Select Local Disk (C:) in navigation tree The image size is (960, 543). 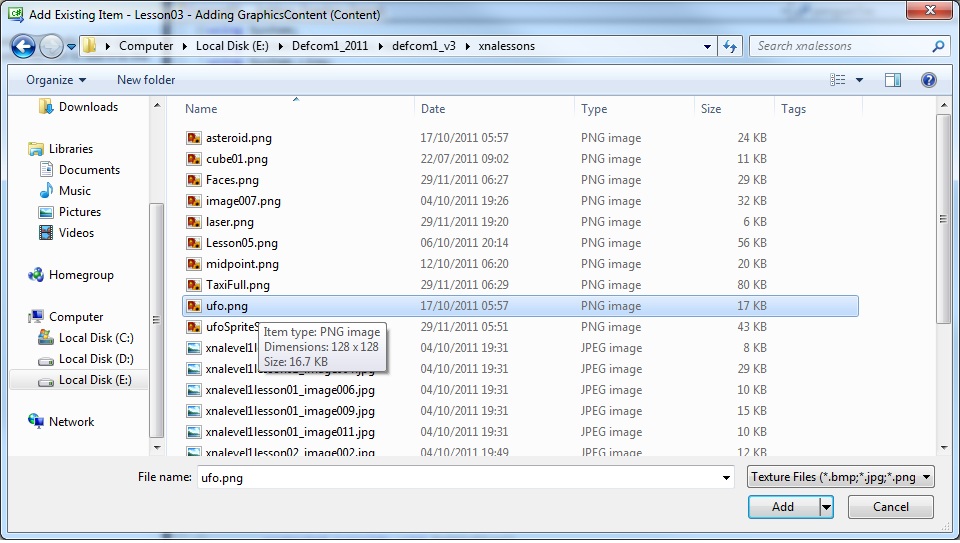[95, 338]
